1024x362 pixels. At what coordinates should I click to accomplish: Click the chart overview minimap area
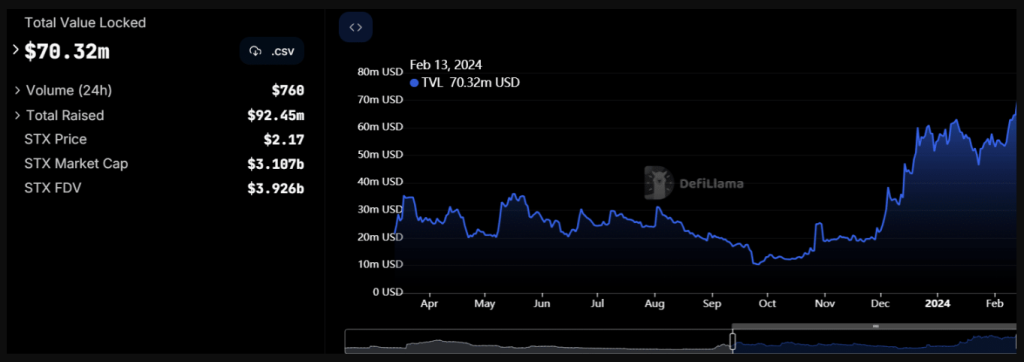(680, 341)
